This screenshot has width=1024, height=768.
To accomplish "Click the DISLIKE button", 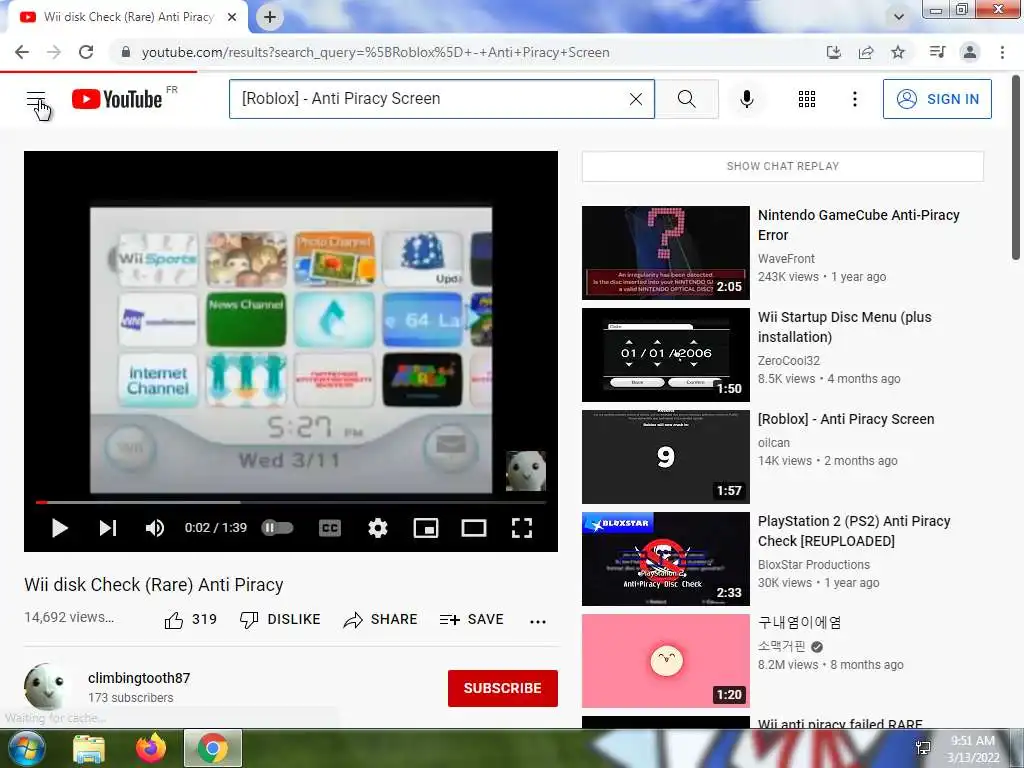I will [x=280, y=620].
